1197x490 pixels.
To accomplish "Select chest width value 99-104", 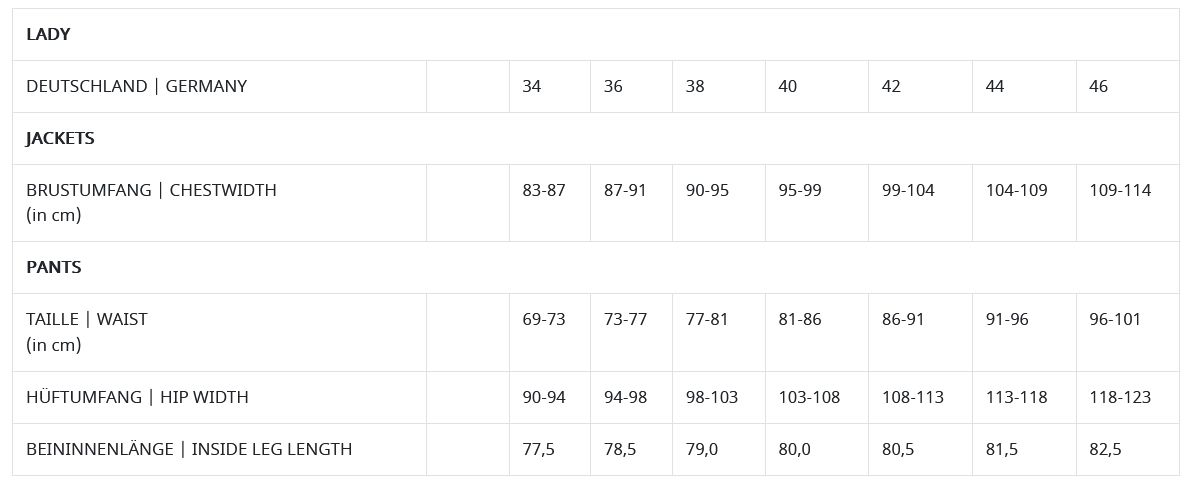I will [908, 190].
